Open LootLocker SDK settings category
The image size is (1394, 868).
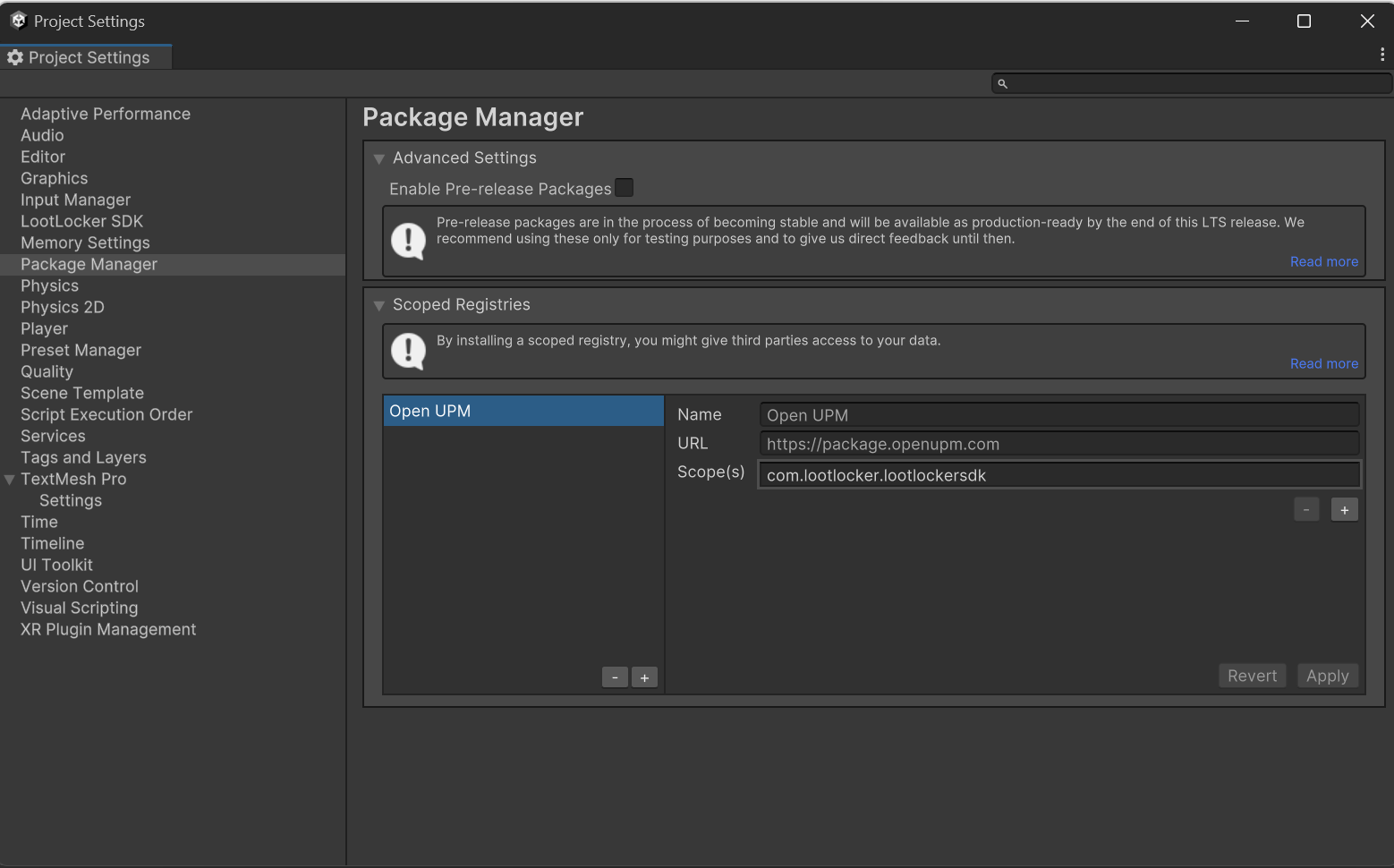[x=81, y=221]
